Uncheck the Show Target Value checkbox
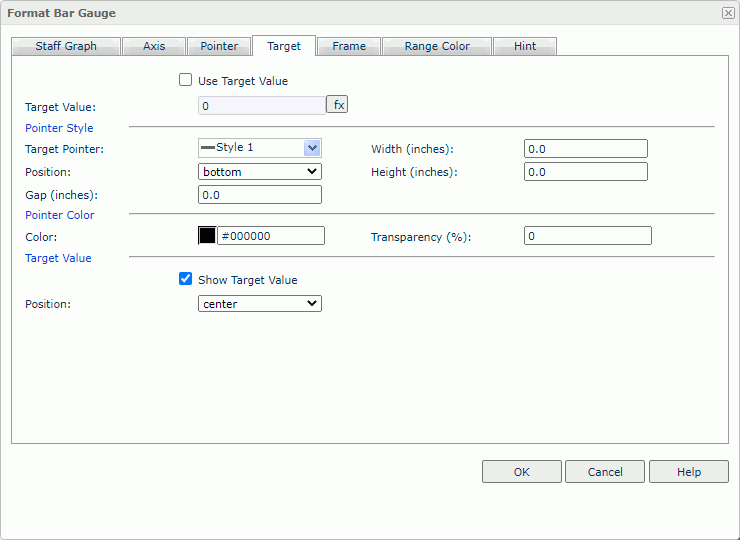 [x=185, y=280]
